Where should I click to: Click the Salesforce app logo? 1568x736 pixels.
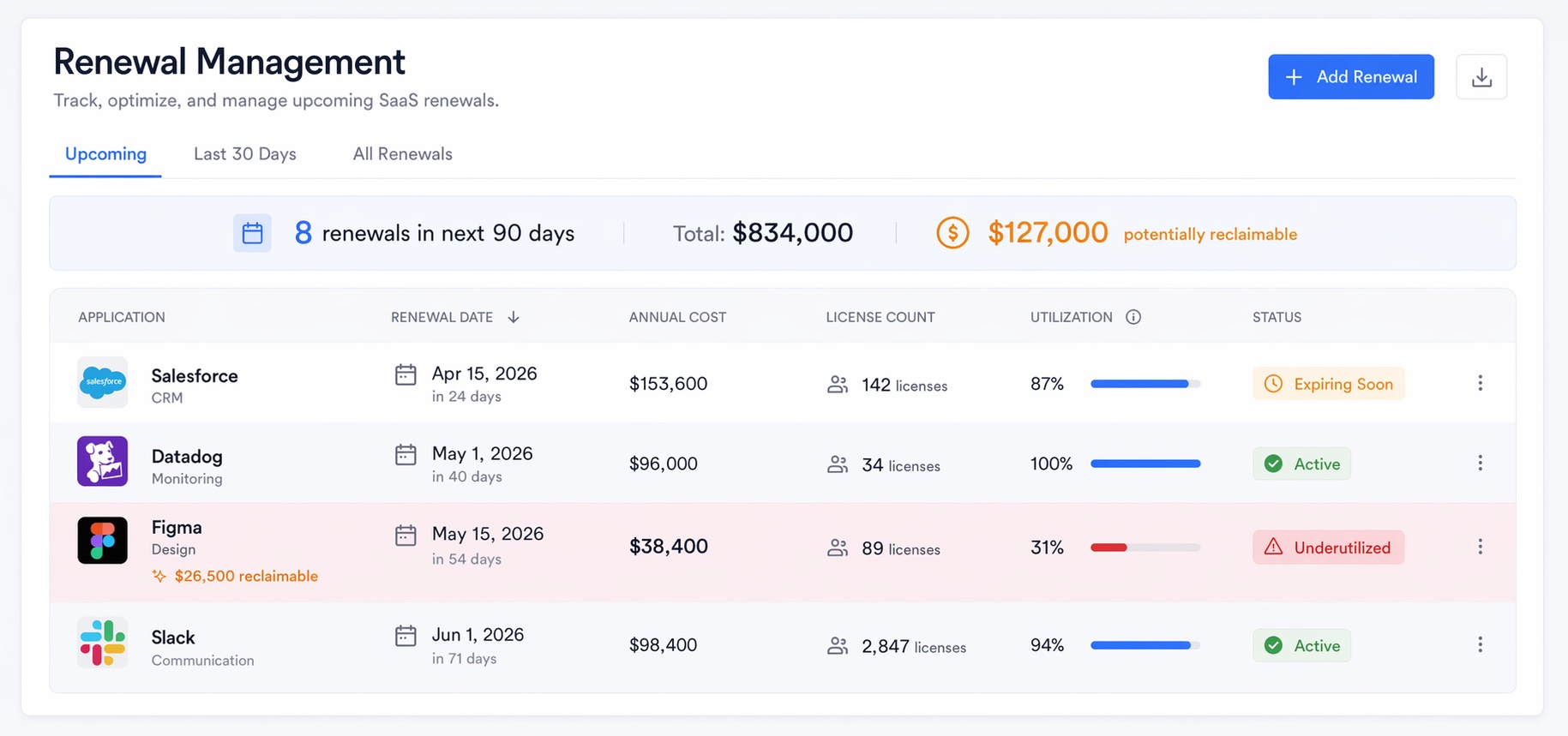point(103,382)
